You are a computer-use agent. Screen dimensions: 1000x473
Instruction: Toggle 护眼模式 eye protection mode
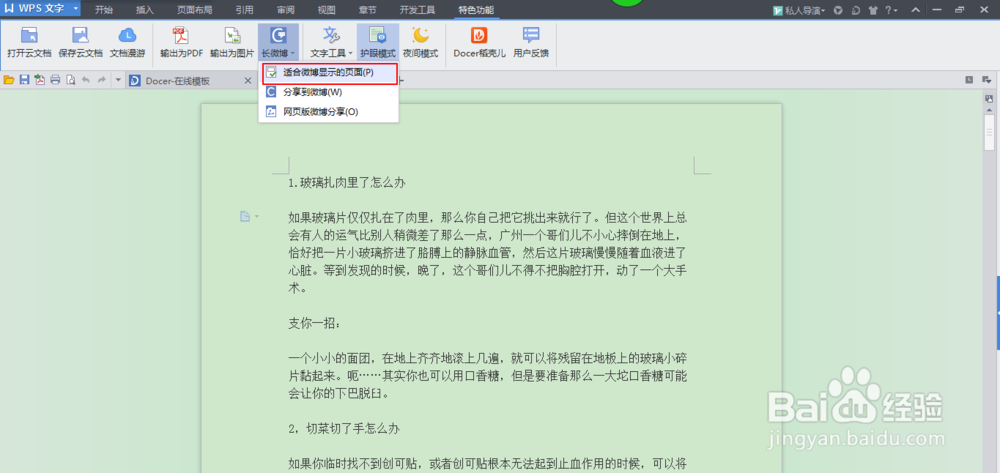click(x=378, y=43)
